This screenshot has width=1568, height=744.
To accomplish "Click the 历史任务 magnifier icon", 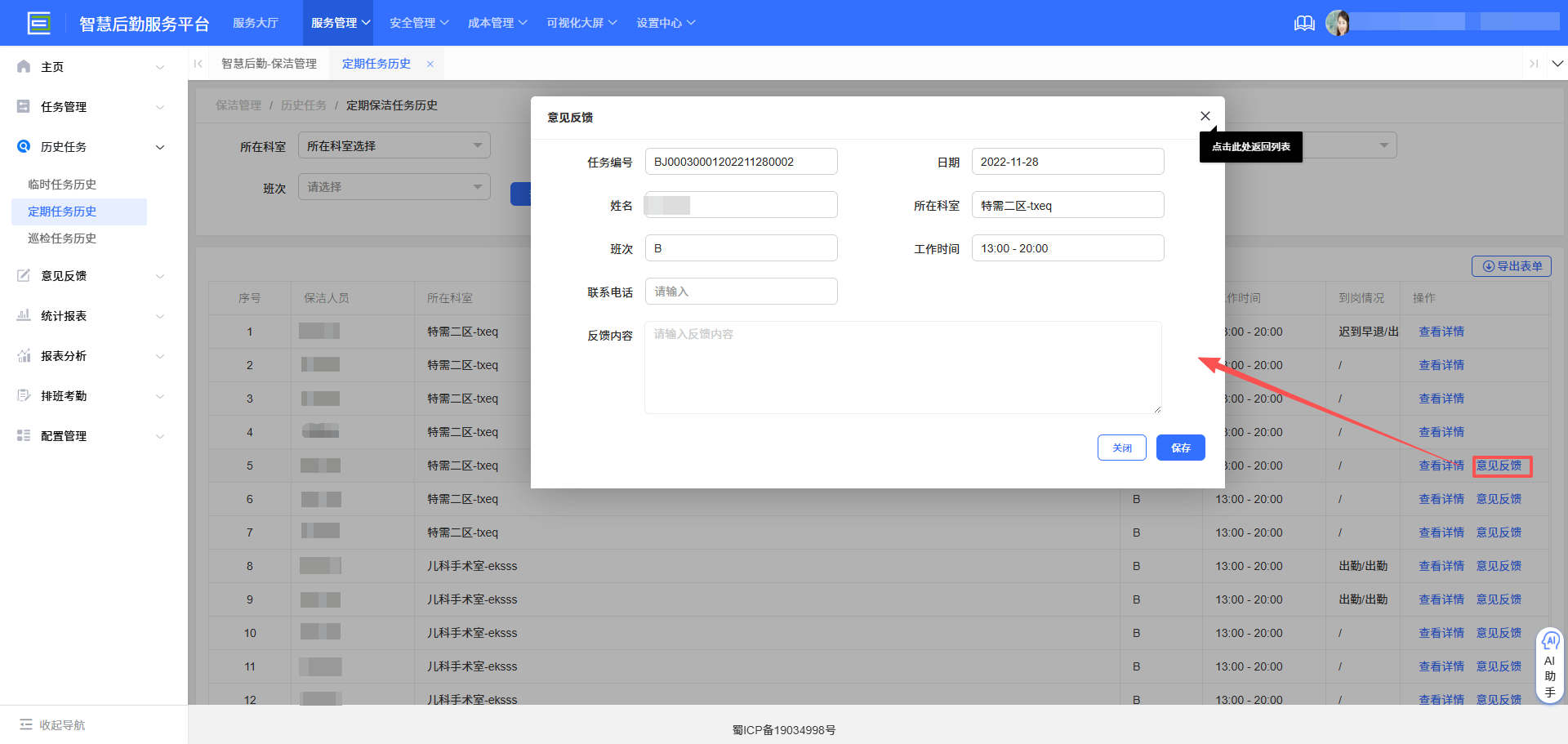I will 23,147.
